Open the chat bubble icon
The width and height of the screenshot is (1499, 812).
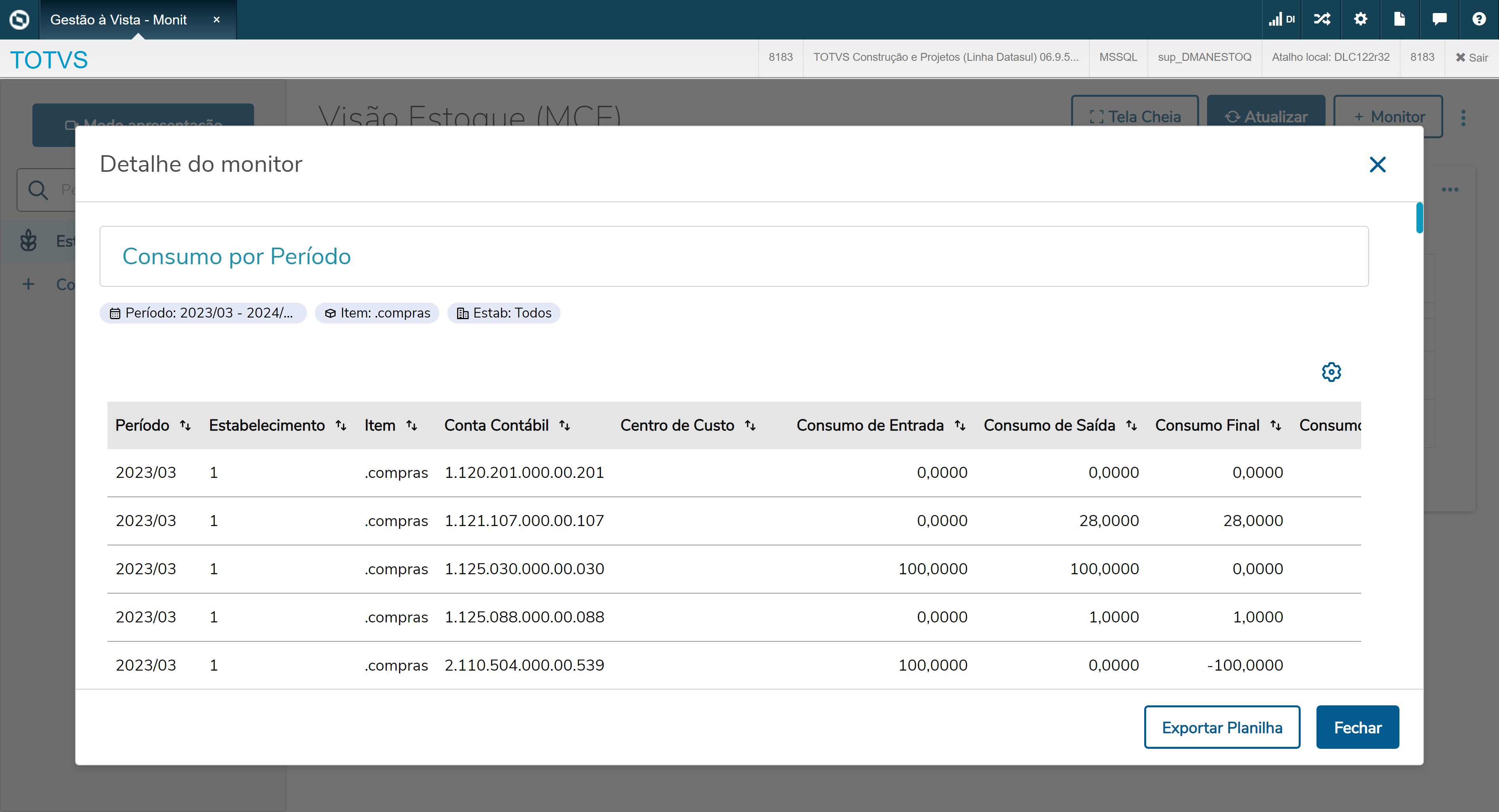[1439, 19]
